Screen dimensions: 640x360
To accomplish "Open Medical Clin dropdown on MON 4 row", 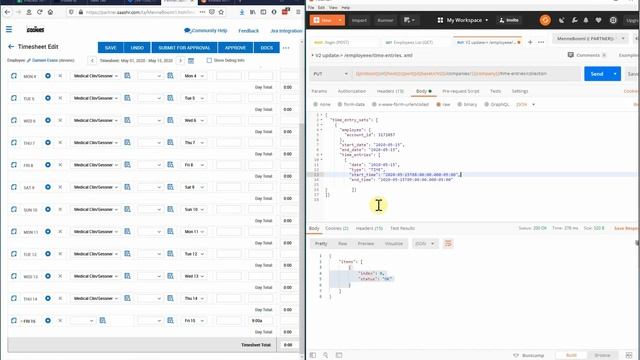I will (x=95, y=76).
